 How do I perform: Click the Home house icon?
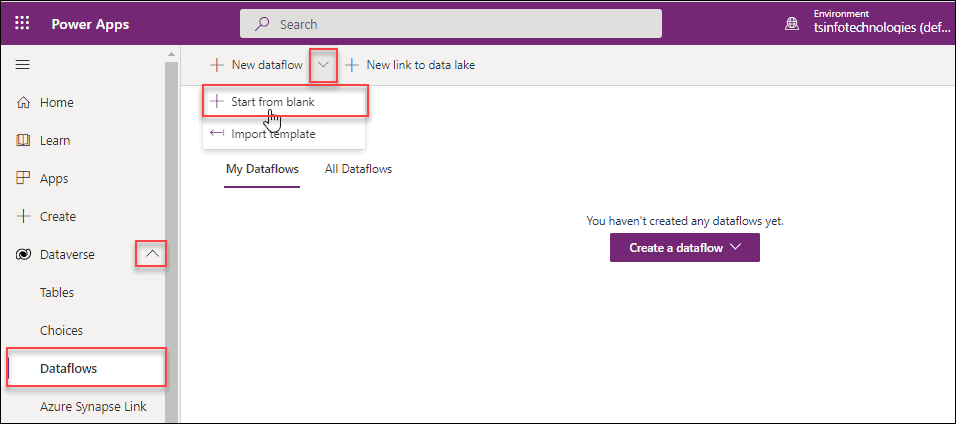(x=23, y=102)
